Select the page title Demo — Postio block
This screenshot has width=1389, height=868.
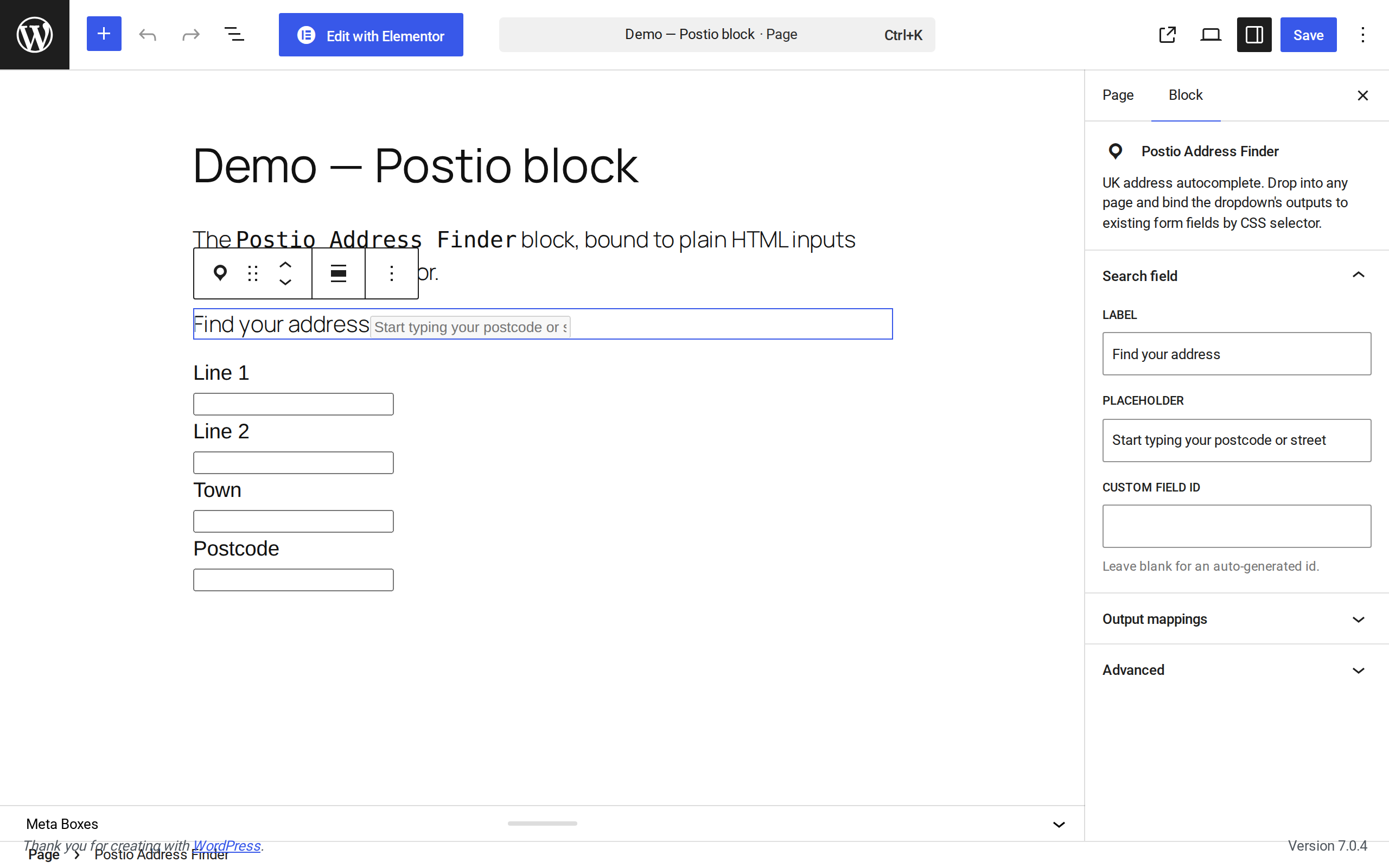pyautogui.click(x=416, y=166)
